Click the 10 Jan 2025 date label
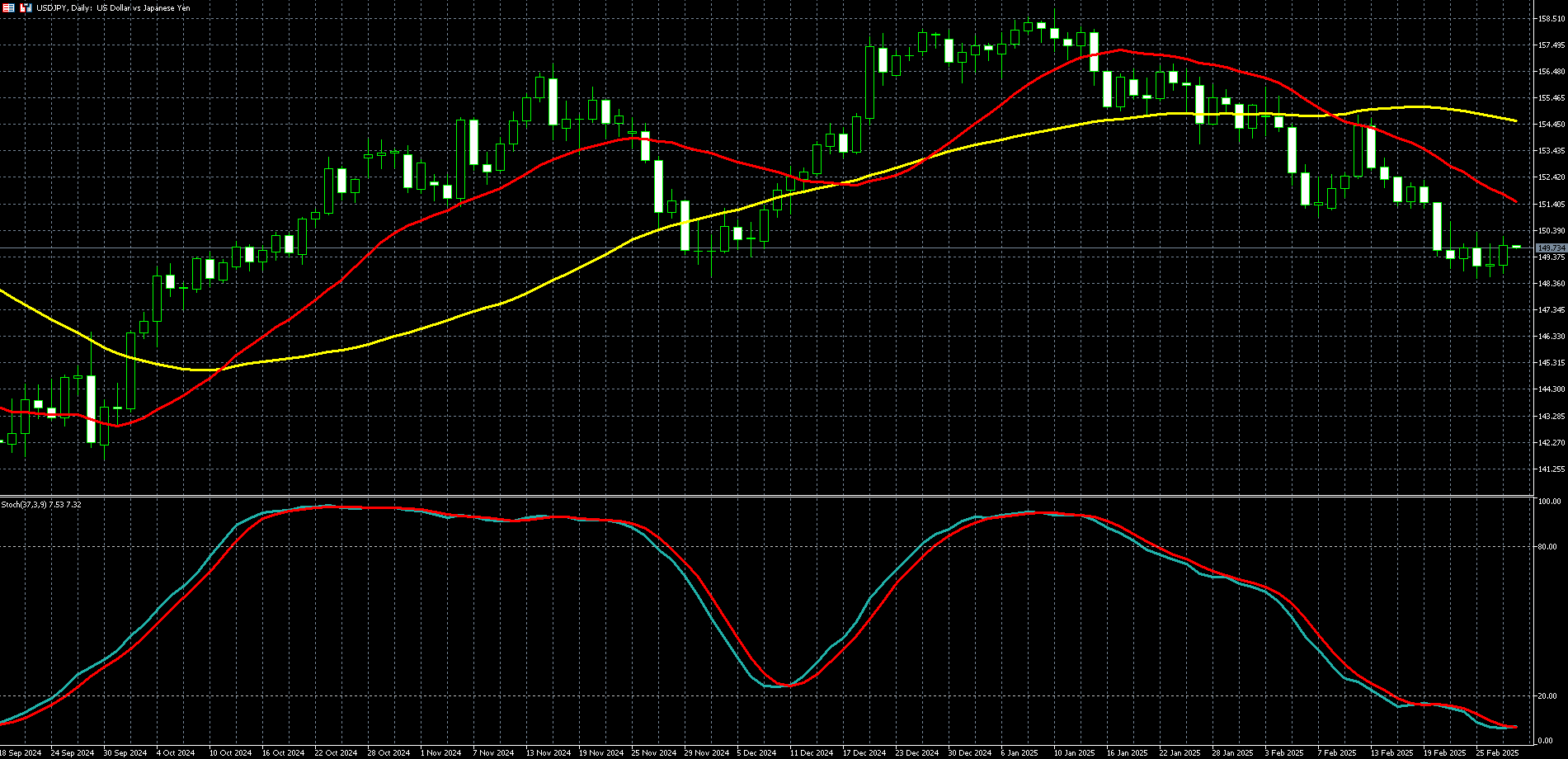1568x759 pixels. tap(1075, 753)
